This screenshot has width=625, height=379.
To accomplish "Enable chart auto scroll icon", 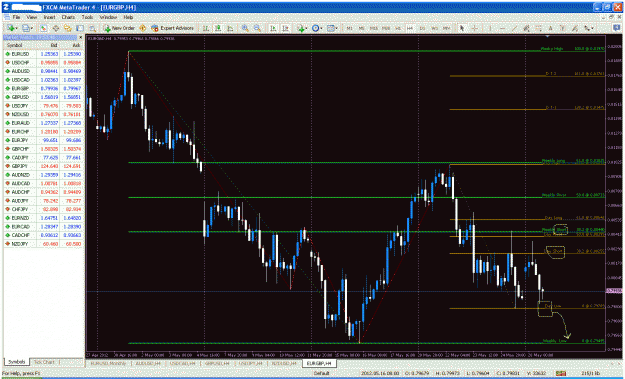I will pyautogui.click(x=273, y=28).
